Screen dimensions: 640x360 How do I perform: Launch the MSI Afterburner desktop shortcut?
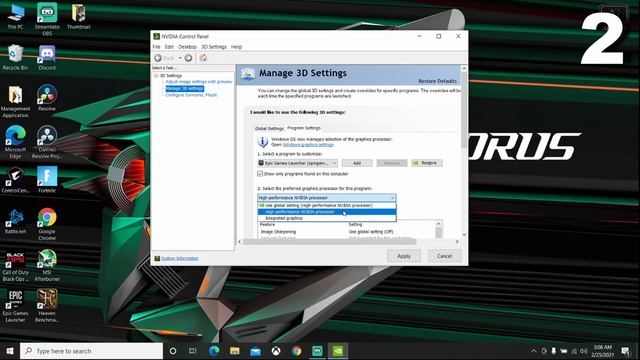click(x=47, y=265)
